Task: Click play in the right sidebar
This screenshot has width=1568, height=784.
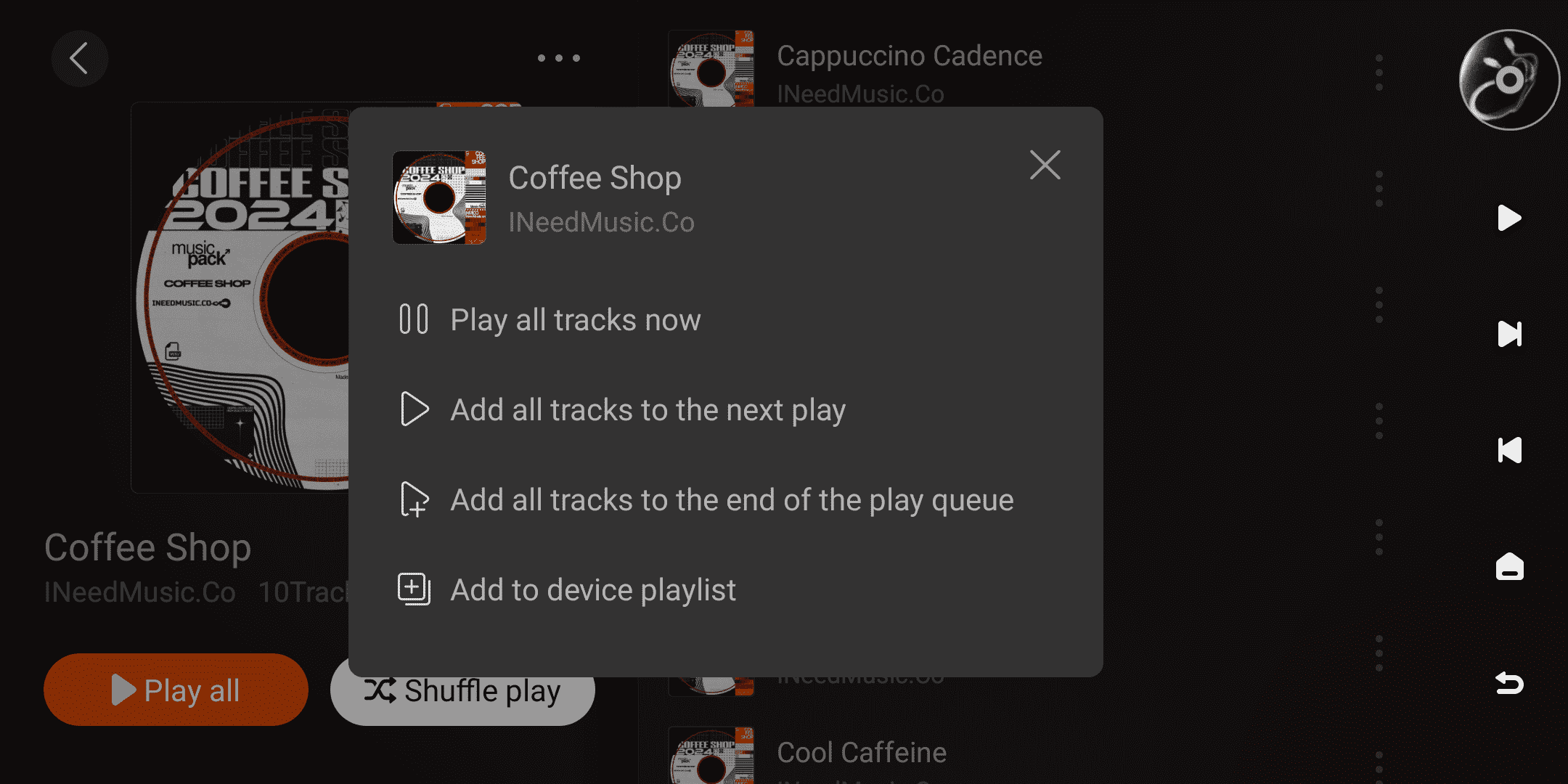Action: click(1509, 218)
